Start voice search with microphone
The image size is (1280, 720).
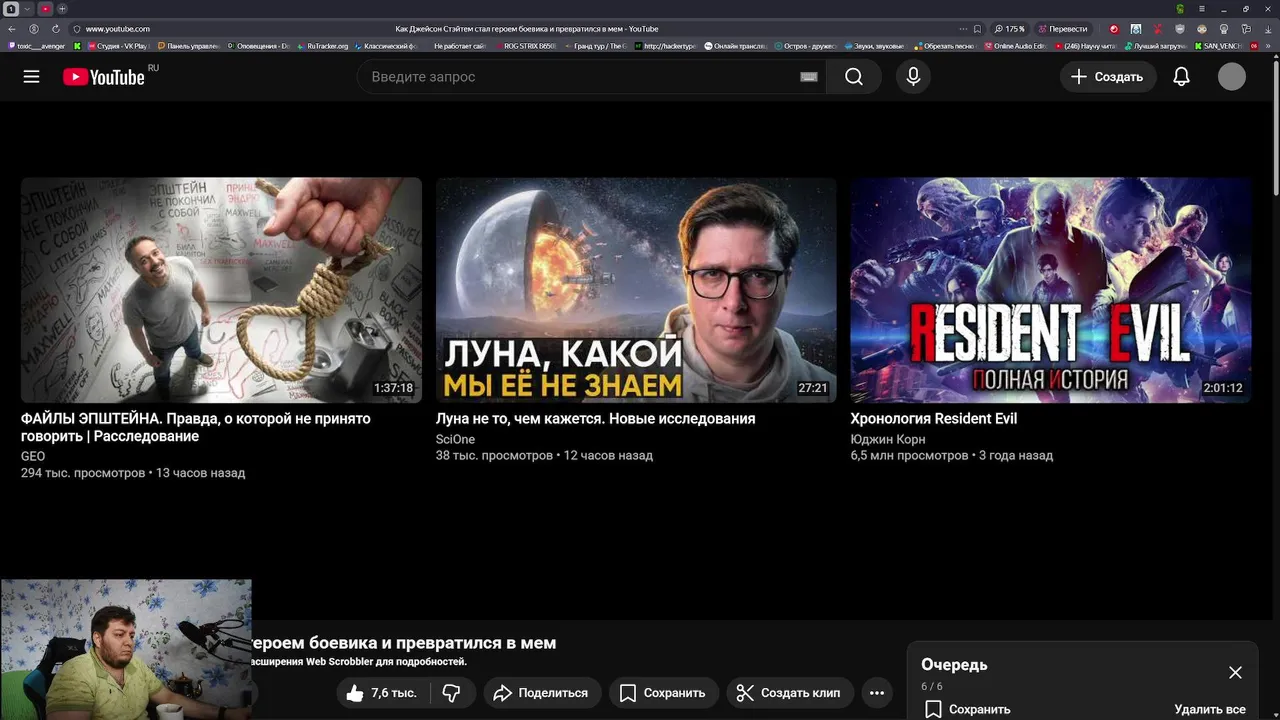pos(913,77)
